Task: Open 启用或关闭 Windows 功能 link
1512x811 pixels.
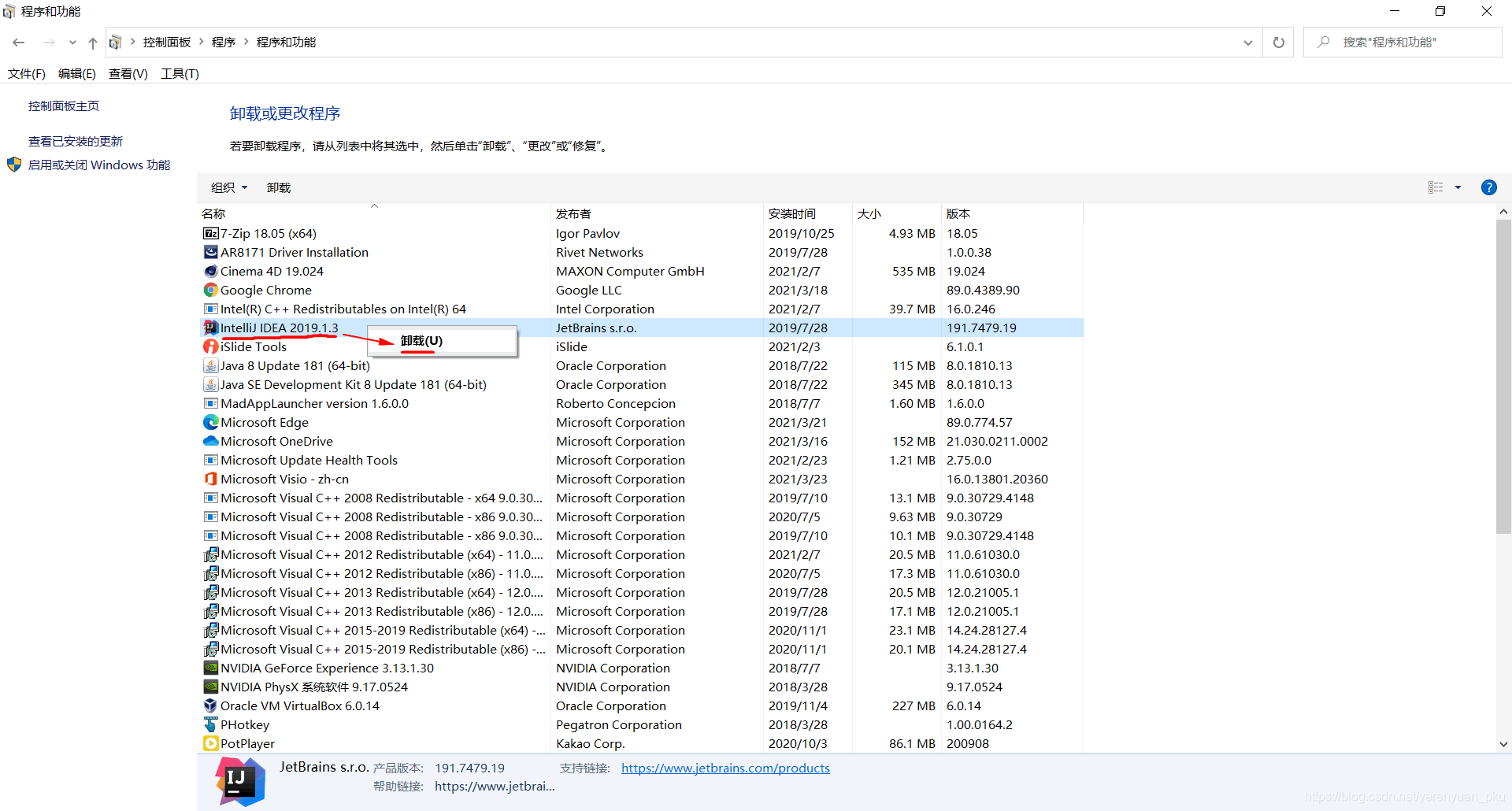Action: coord(99,165)
